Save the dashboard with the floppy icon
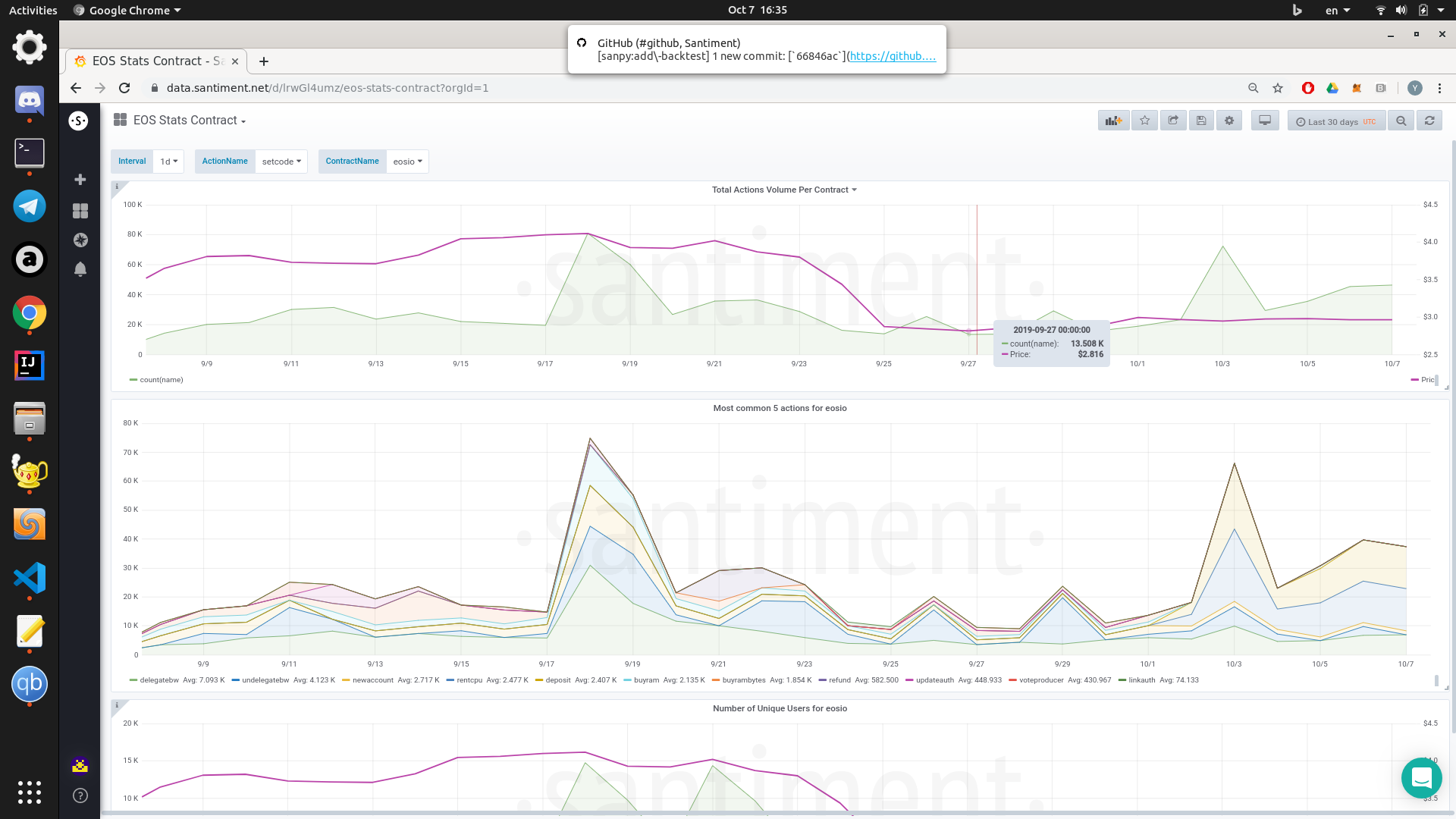Screen dimensions: 1456x819 (1201, 121)
